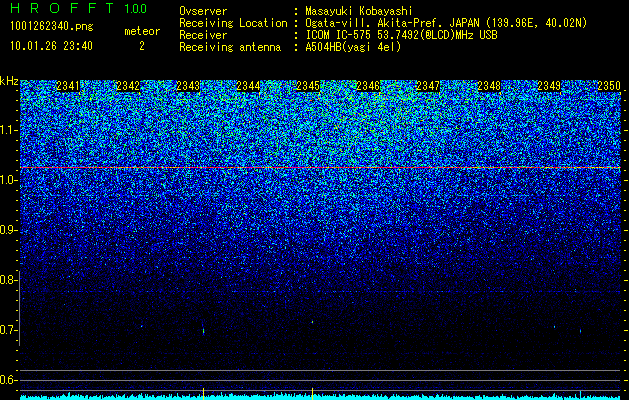Select the observer name Masayuki Kobayashi
Screen dimensions: 629x400
click(359, 12)
